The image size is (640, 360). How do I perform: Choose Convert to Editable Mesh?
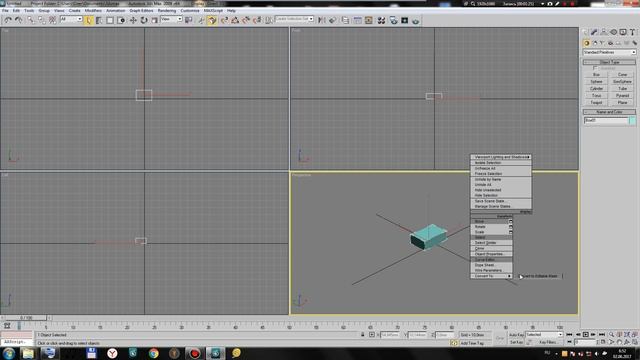click(x=540, y=276)
